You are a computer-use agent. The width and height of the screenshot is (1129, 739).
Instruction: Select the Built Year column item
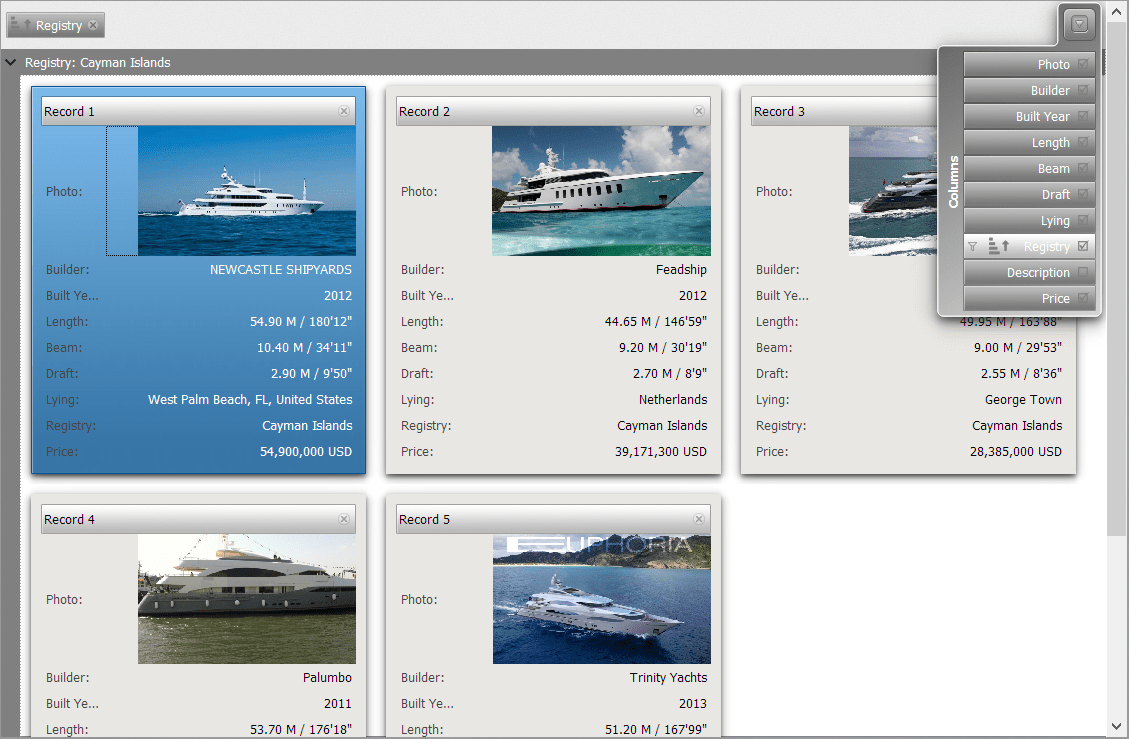[x=1029, y=116]
